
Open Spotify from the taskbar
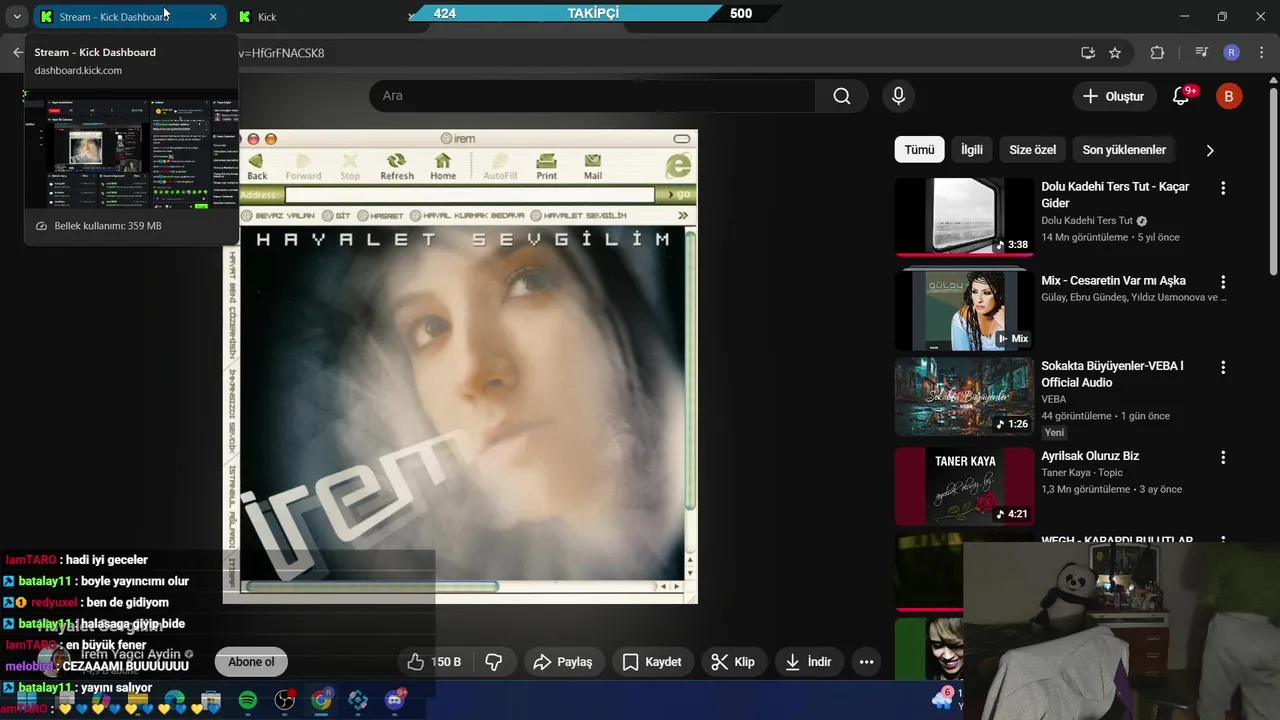(248, 701)
